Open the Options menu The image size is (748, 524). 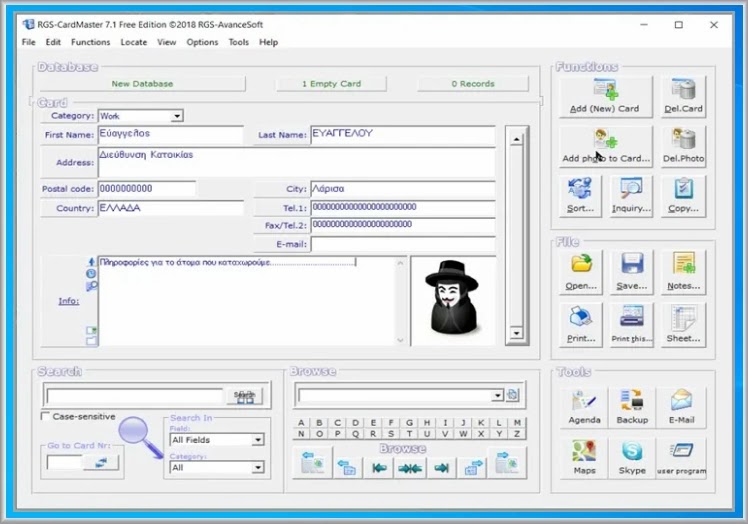click(x=202, y=42)
